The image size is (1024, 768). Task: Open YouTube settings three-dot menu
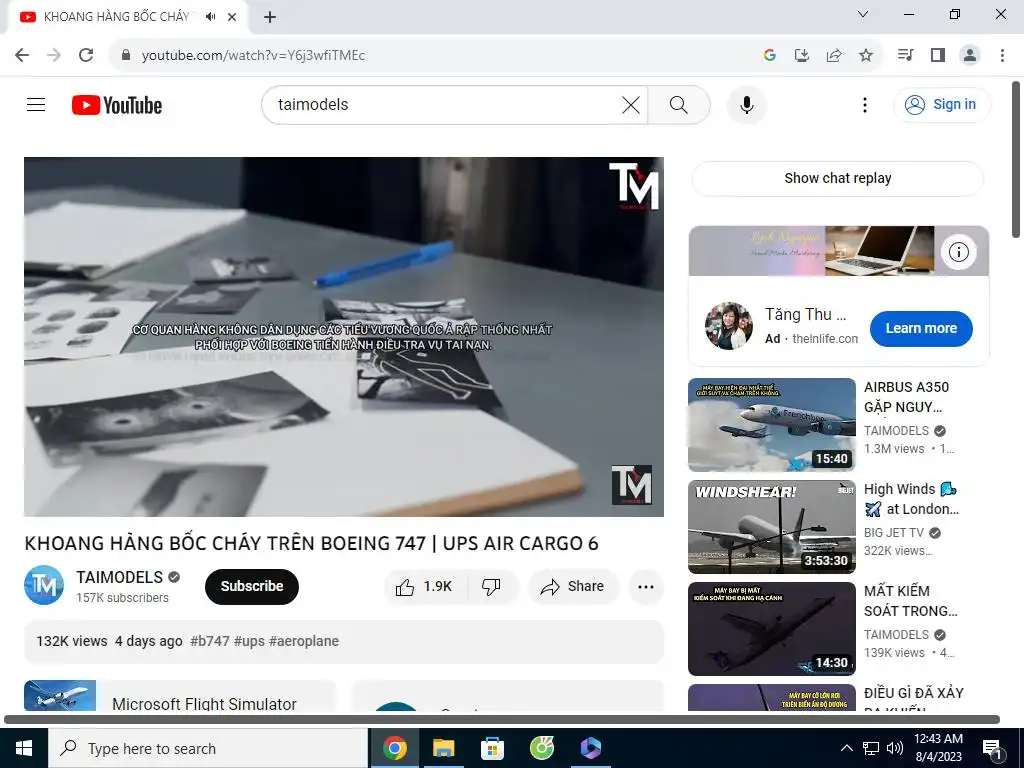tap(865, 104)
